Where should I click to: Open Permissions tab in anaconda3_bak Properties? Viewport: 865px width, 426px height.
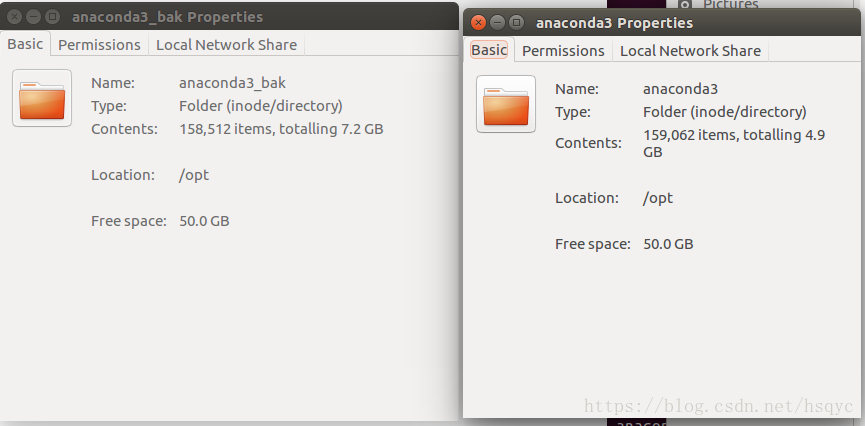click(99, 45)
